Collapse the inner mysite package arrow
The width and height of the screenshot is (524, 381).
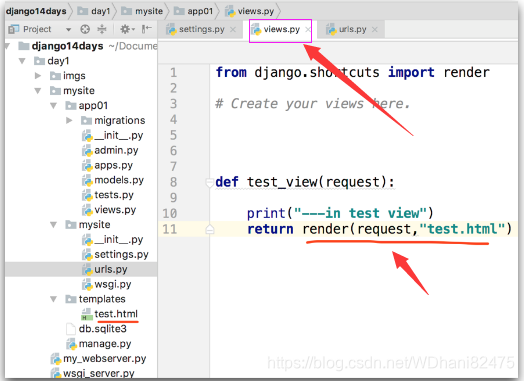pyautogui.click(x=53, y=225)
